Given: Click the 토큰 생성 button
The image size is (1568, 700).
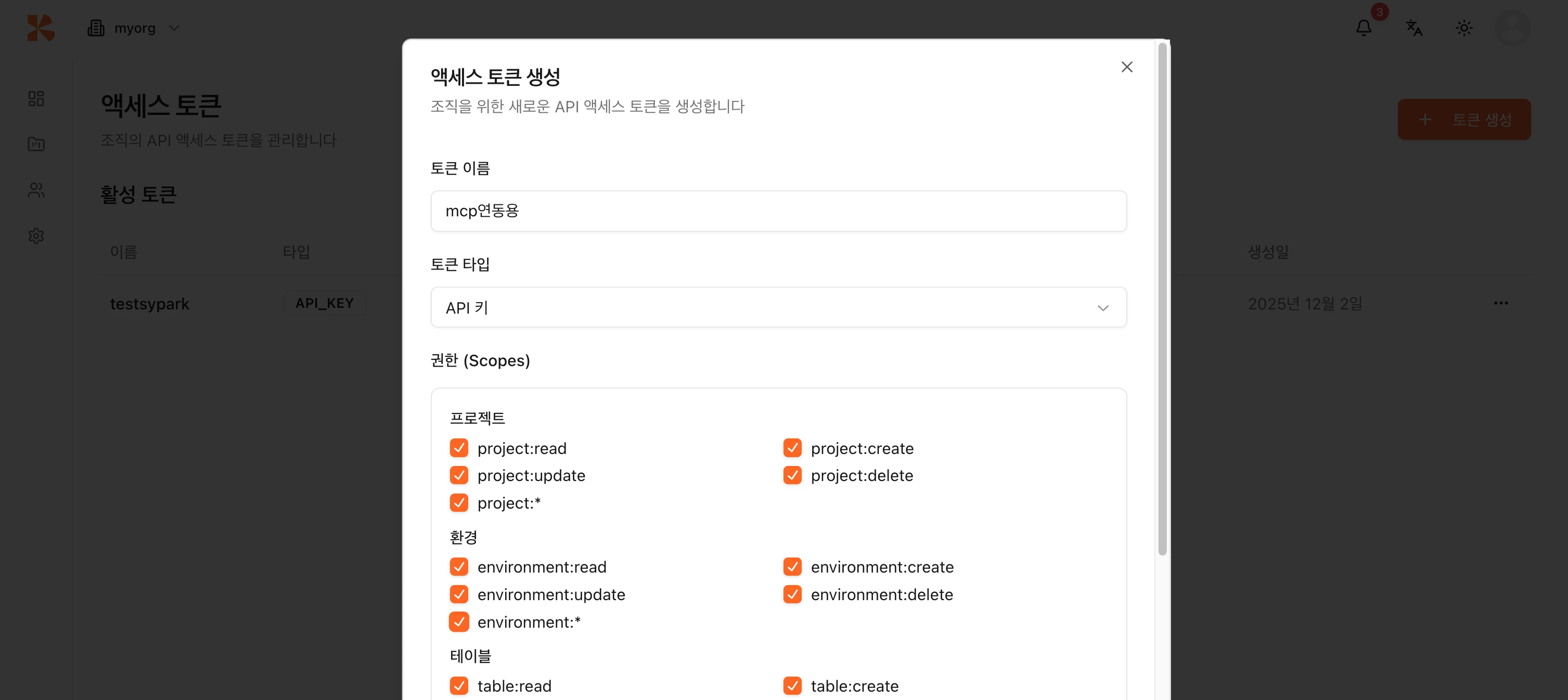Looking at the screenshot, I should (x=1463, y=119).
